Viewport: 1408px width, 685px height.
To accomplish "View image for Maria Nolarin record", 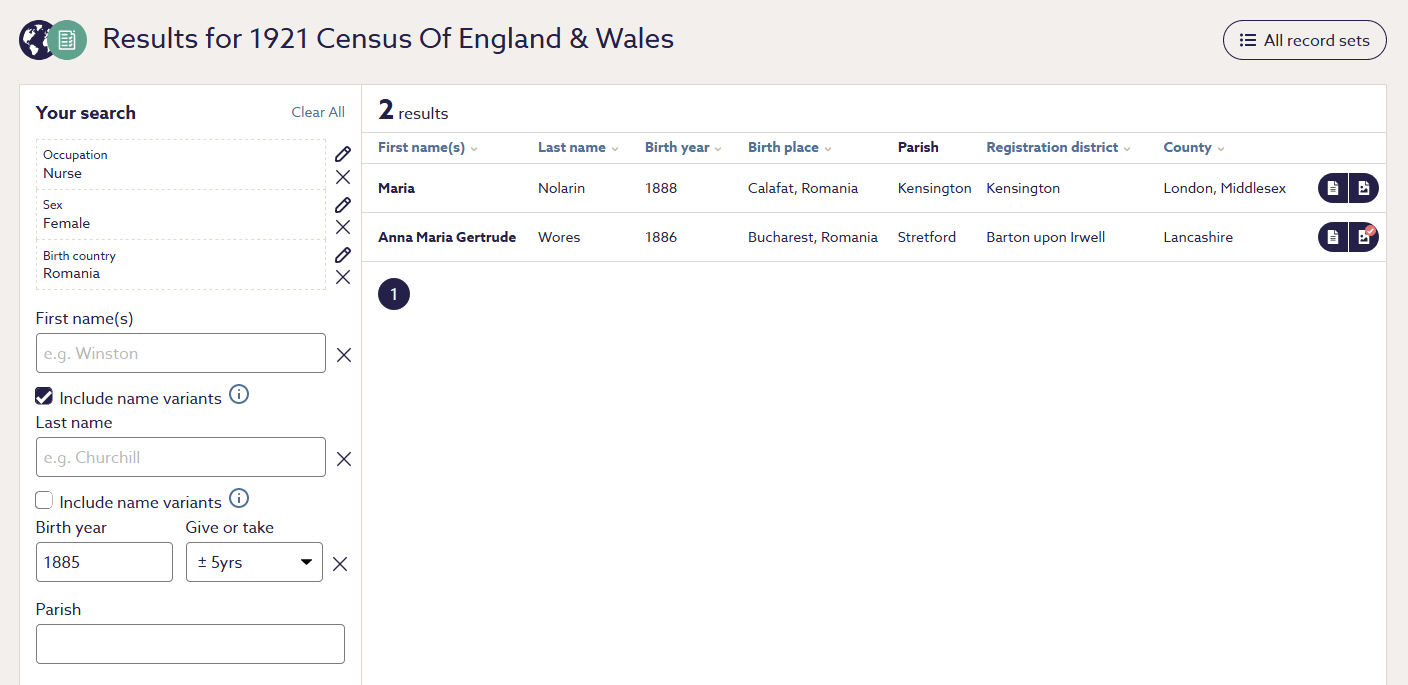I will point(1363,188).
